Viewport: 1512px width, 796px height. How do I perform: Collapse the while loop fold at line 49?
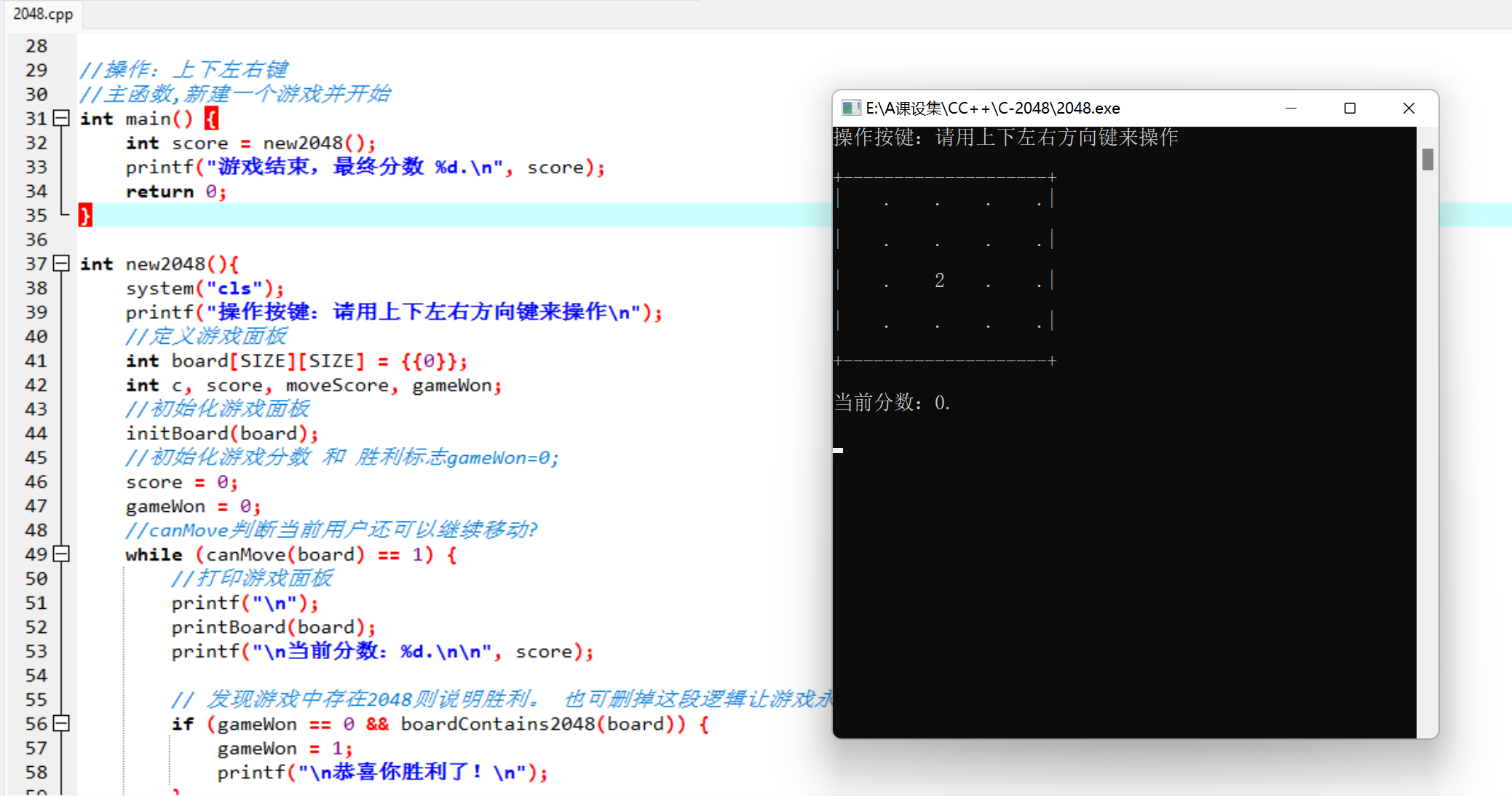61,554
